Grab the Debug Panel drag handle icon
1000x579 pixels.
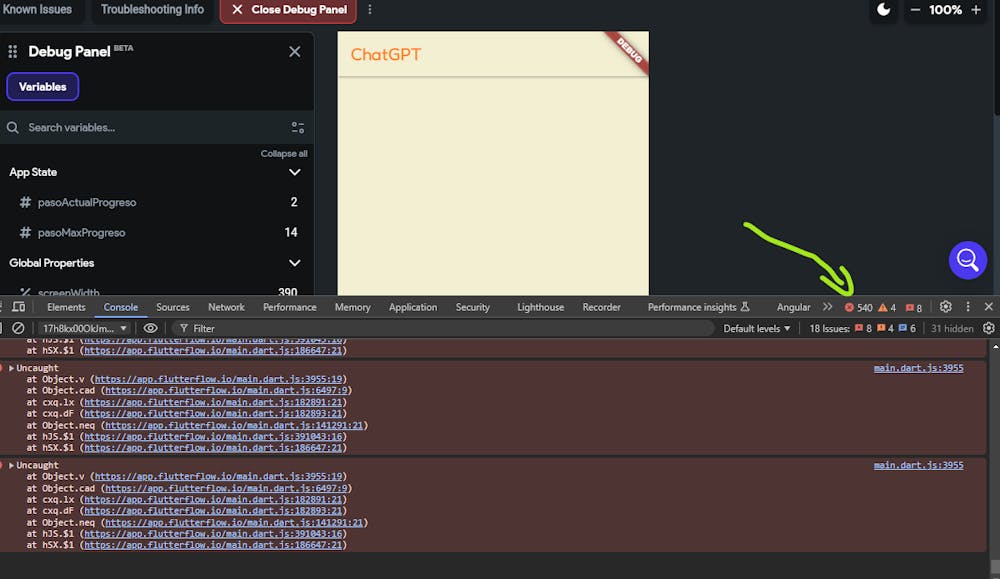(13, 52)
